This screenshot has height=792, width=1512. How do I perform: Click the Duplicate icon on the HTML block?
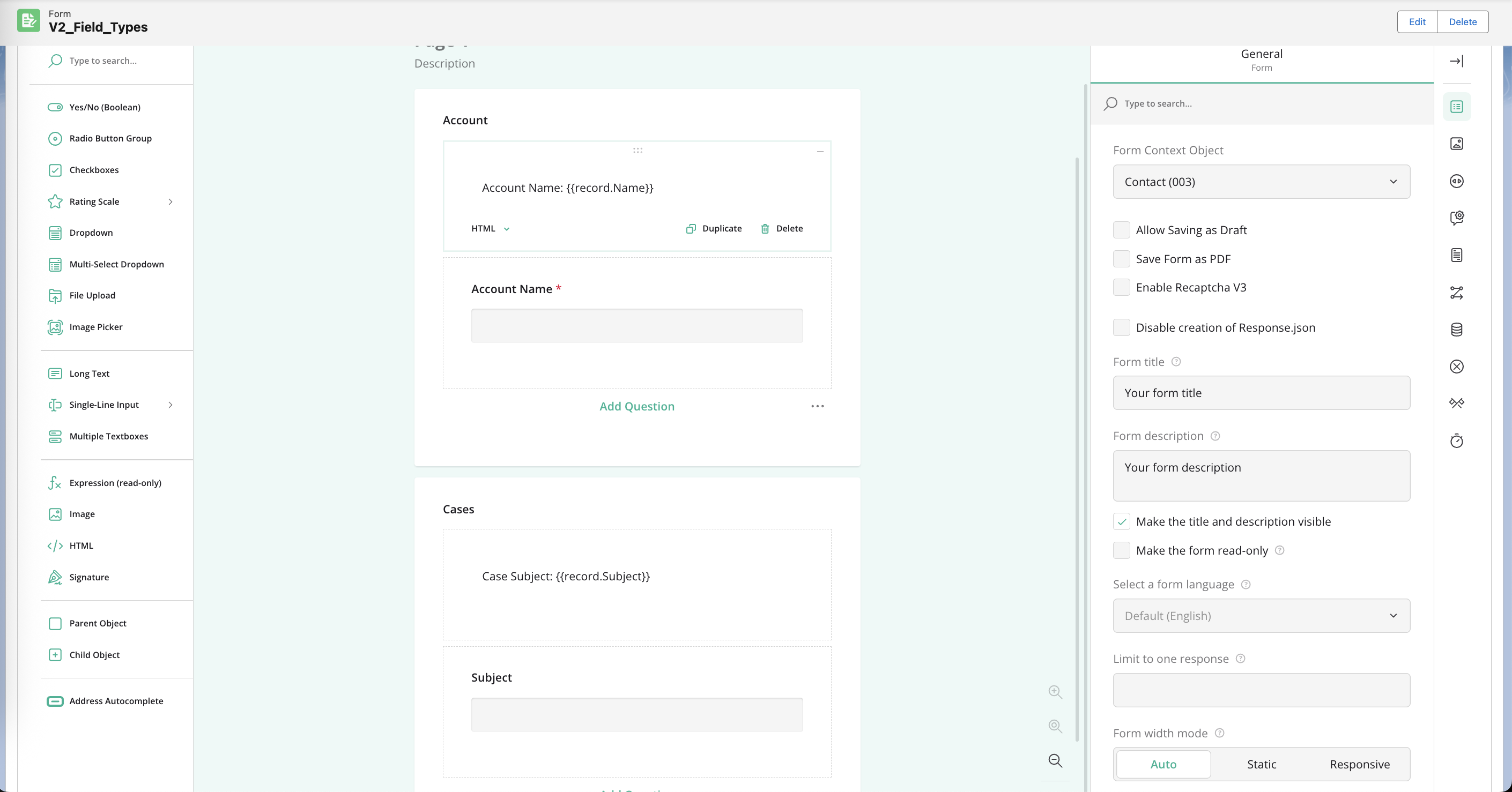691,229
